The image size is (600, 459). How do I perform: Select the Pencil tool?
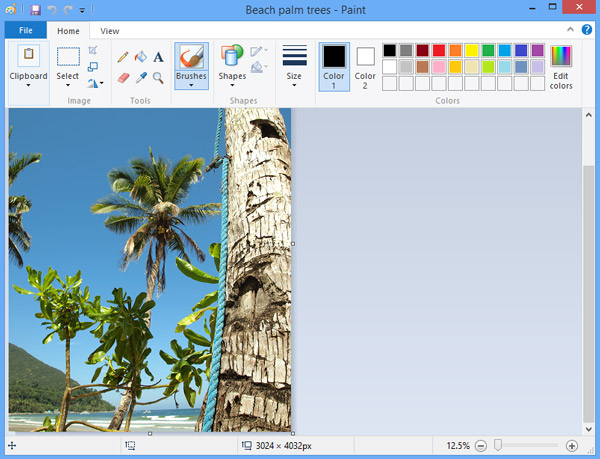point(123,57)
